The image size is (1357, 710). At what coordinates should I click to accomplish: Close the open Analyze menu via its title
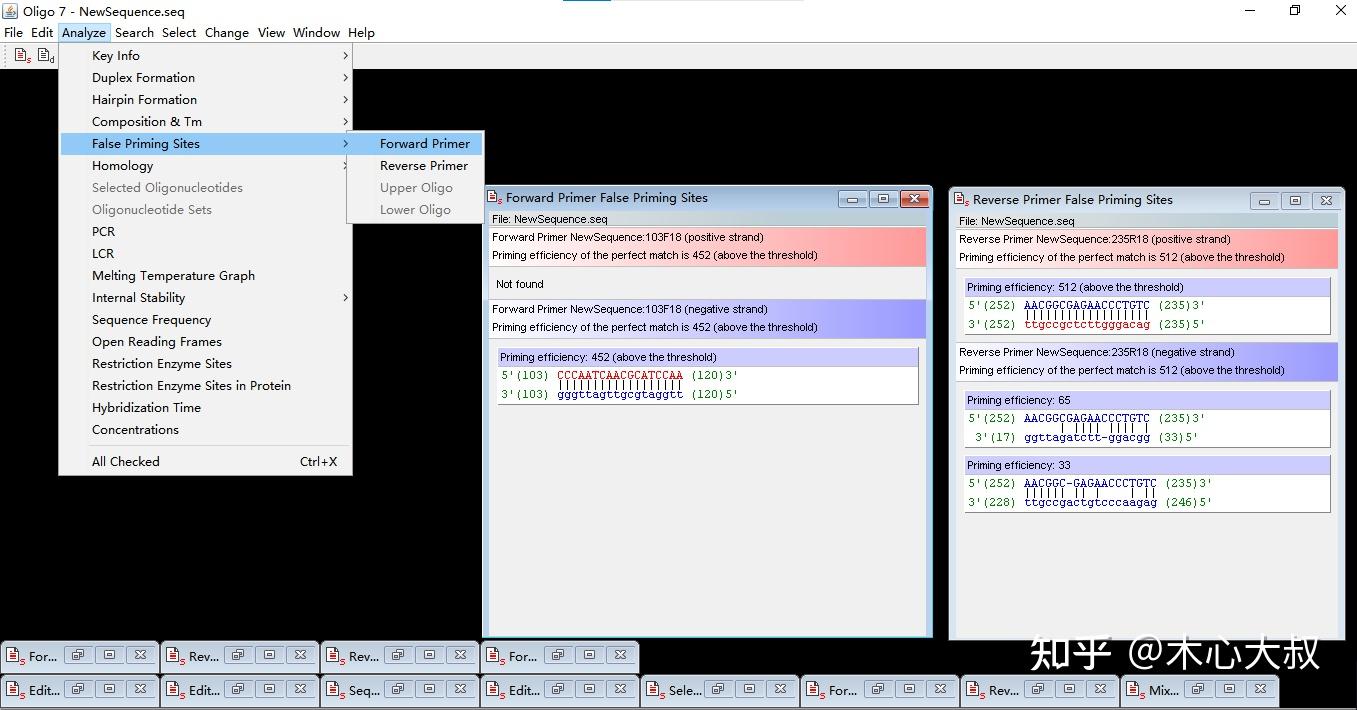click(x=84, y=32)
